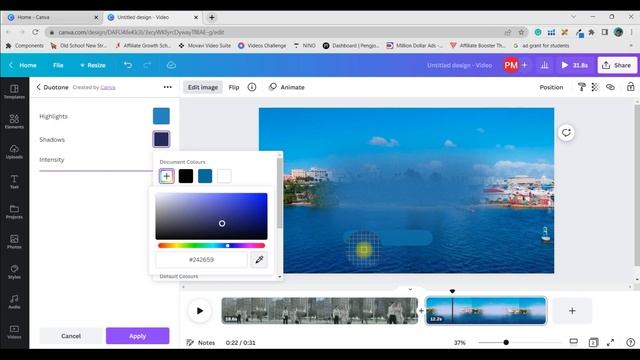Open the Styles sidebar tab

coord(14,271)
